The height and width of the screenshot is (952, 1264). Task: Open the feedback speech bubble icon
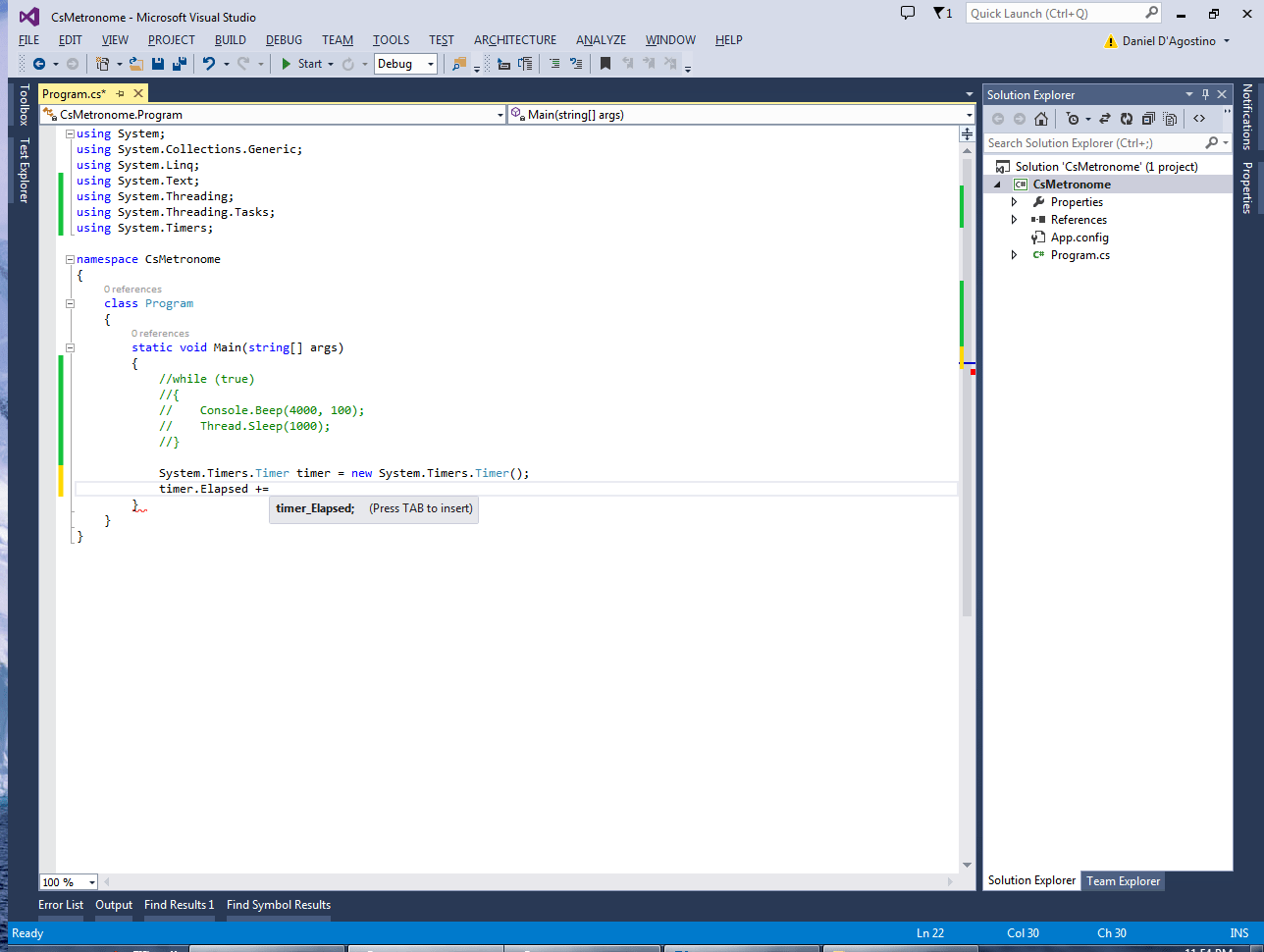click(908, 13)
